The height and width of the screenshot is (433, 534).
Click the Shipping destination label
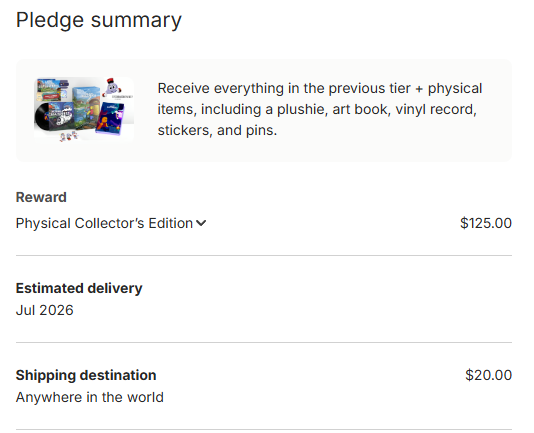[x=86, y=375]
